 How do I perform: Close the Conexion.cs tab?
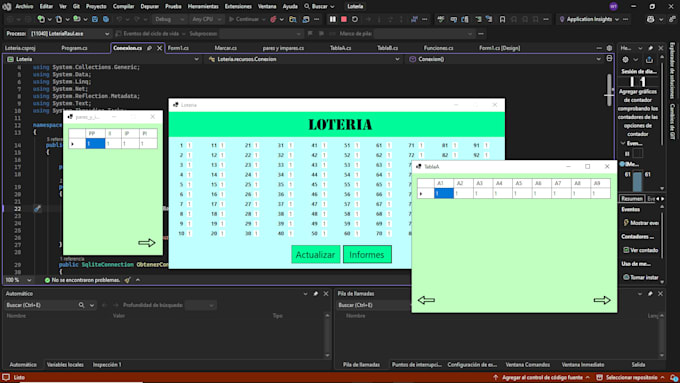pyautogui.click(x=159, y=48)
